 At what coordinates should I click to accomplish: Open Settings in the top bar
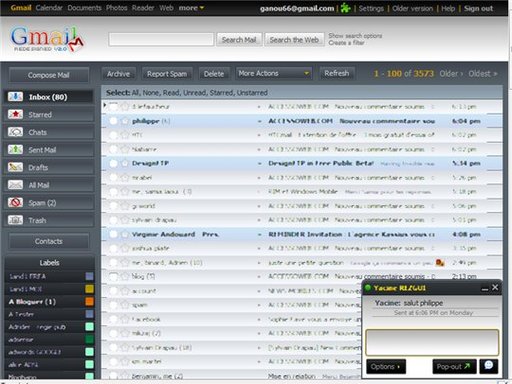point(371,8)
